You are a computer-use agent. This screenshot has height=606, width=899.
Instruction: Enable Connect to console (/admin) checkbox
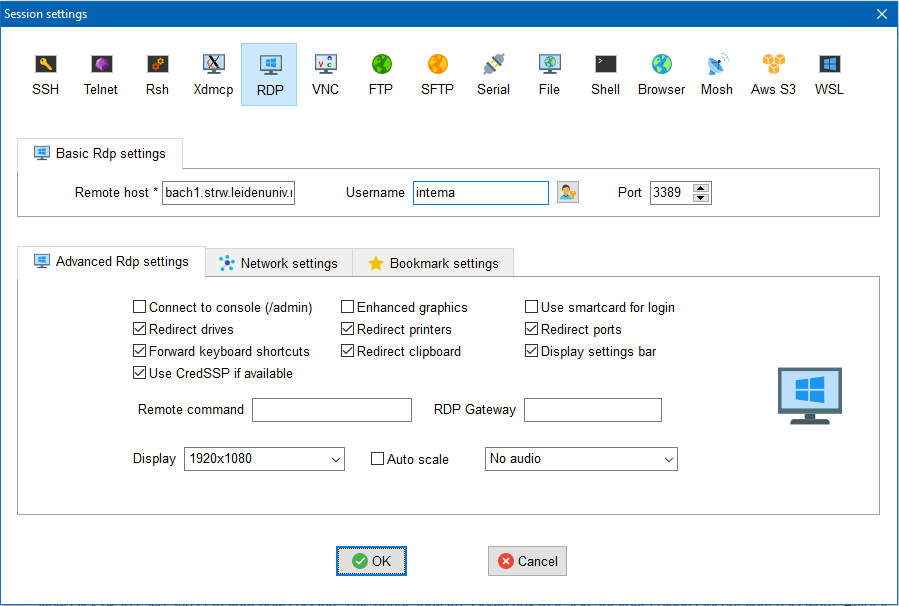pyautogui.click(x=140, y=308)
